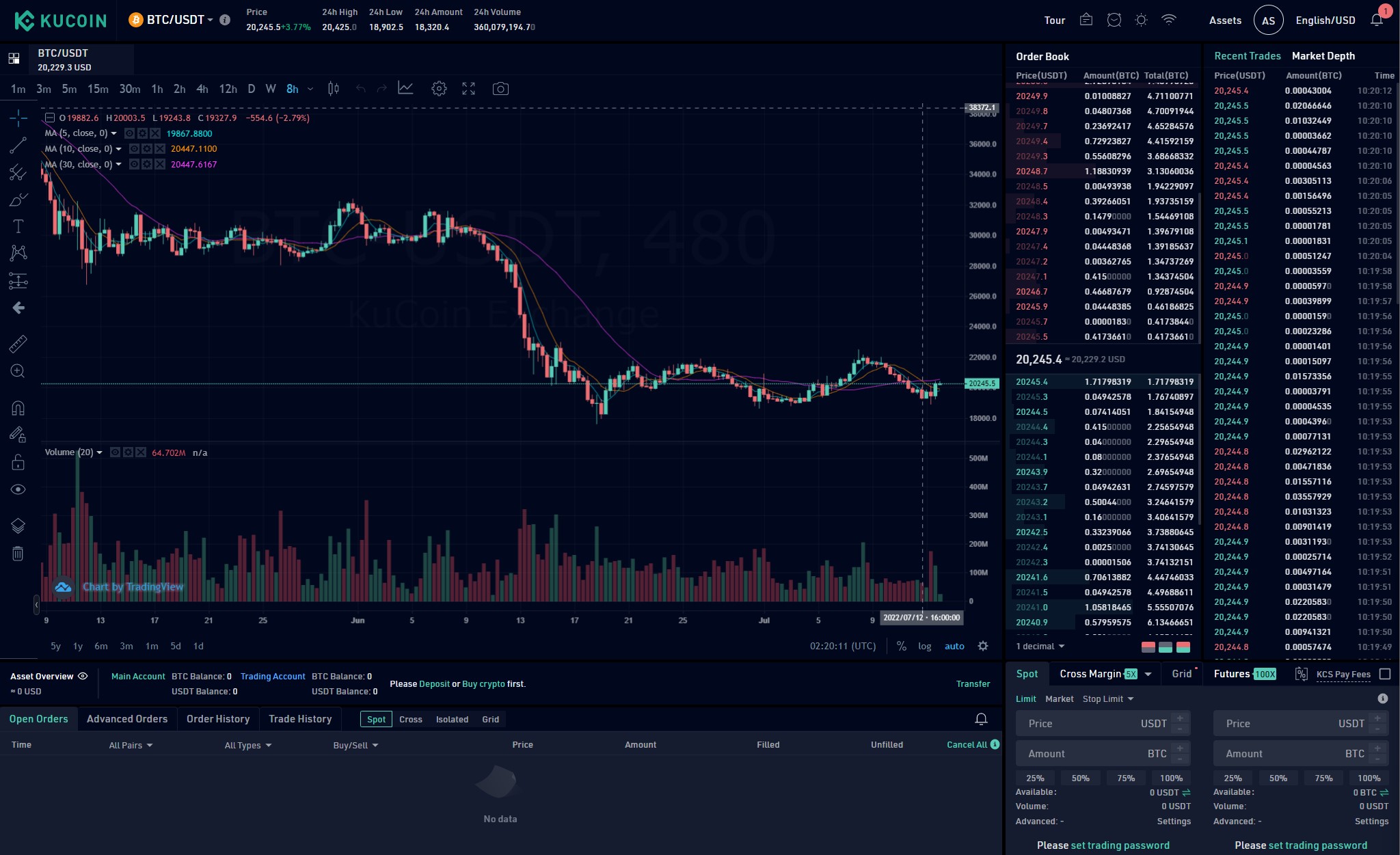Screen dimensions: 1400x855
Task: Start the Tour from header
Action: (1054, 21)
